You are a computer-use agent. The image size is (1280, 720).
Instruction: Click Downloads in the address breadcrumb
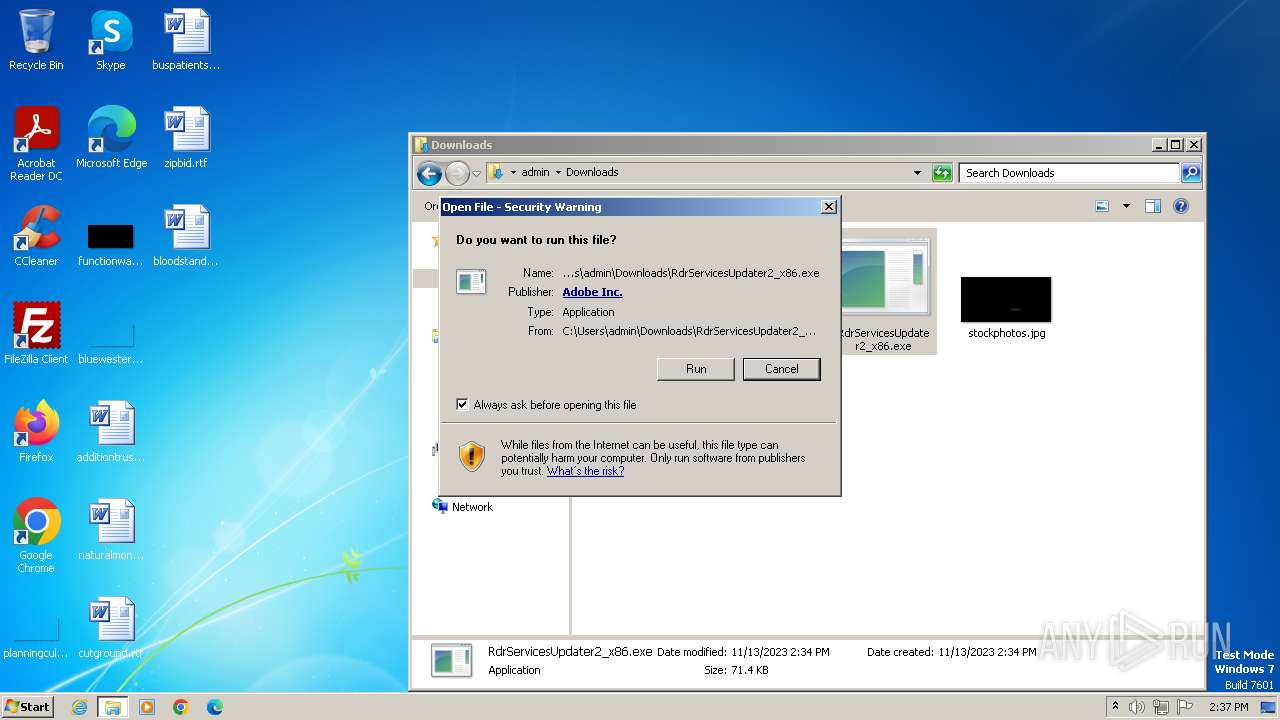click(592, 172)
